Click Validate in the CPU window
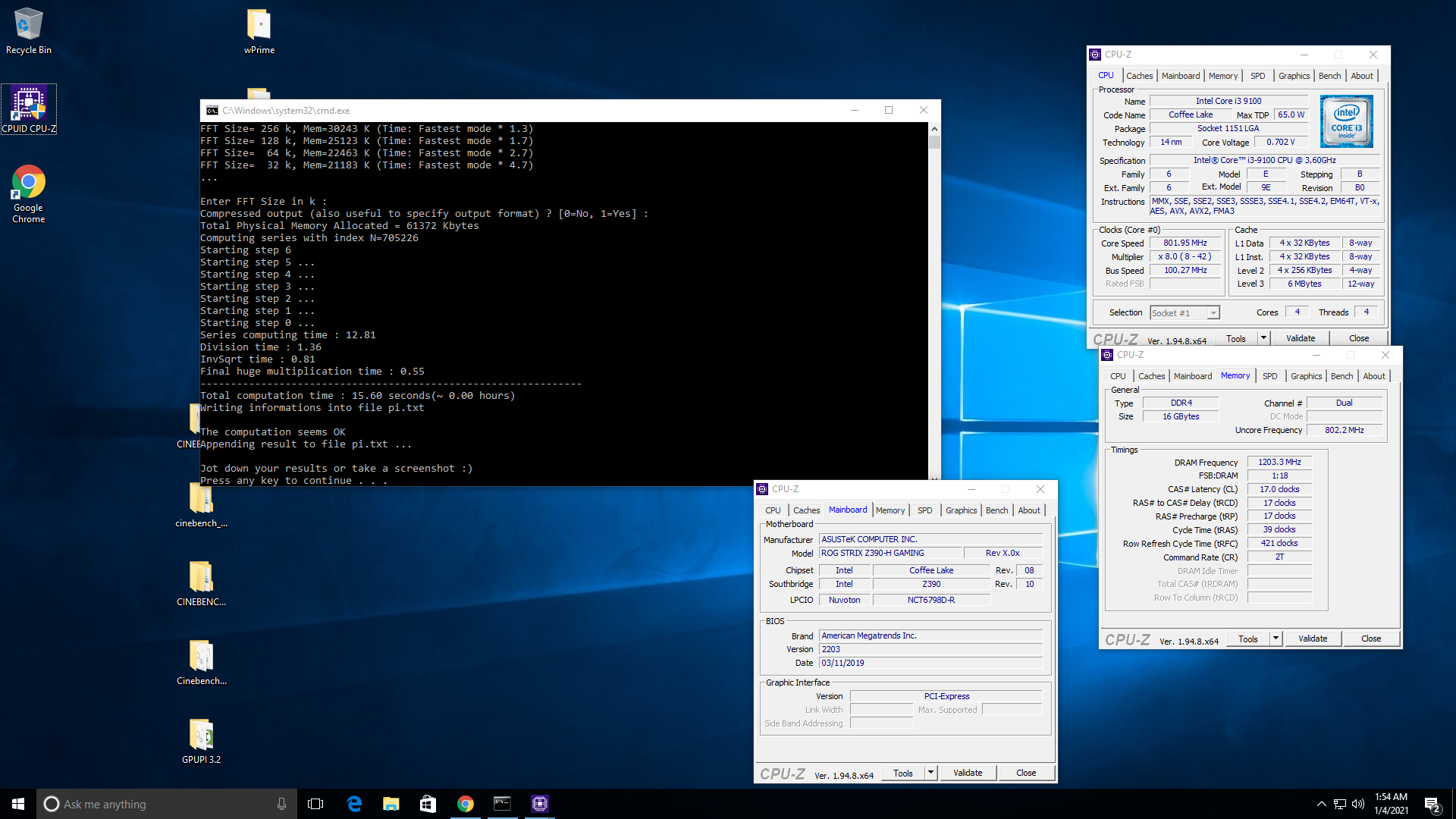 pyautogui.click(x=1301, y=338)
